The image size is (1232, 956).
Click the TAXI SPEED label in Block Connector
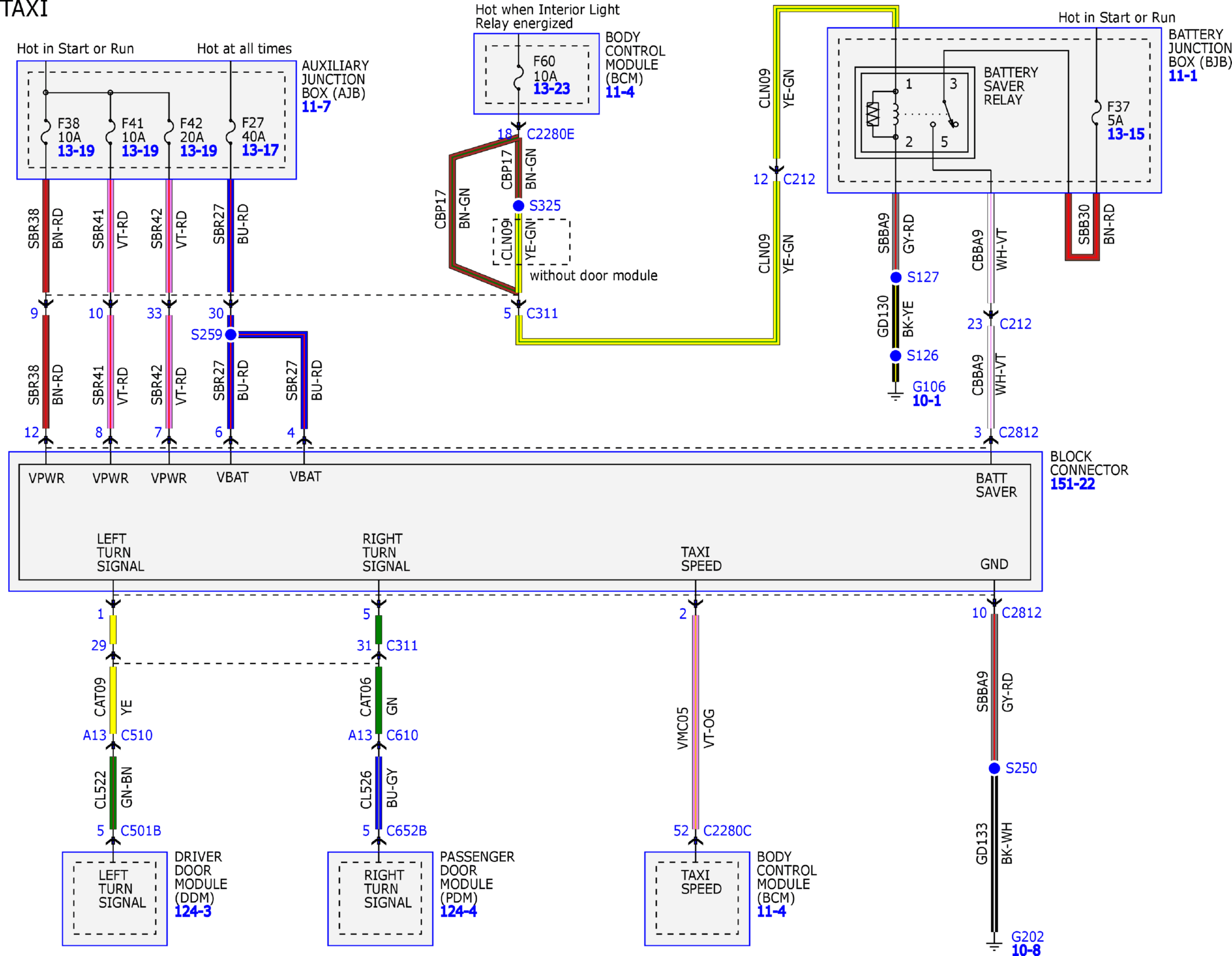click(701, 559)
